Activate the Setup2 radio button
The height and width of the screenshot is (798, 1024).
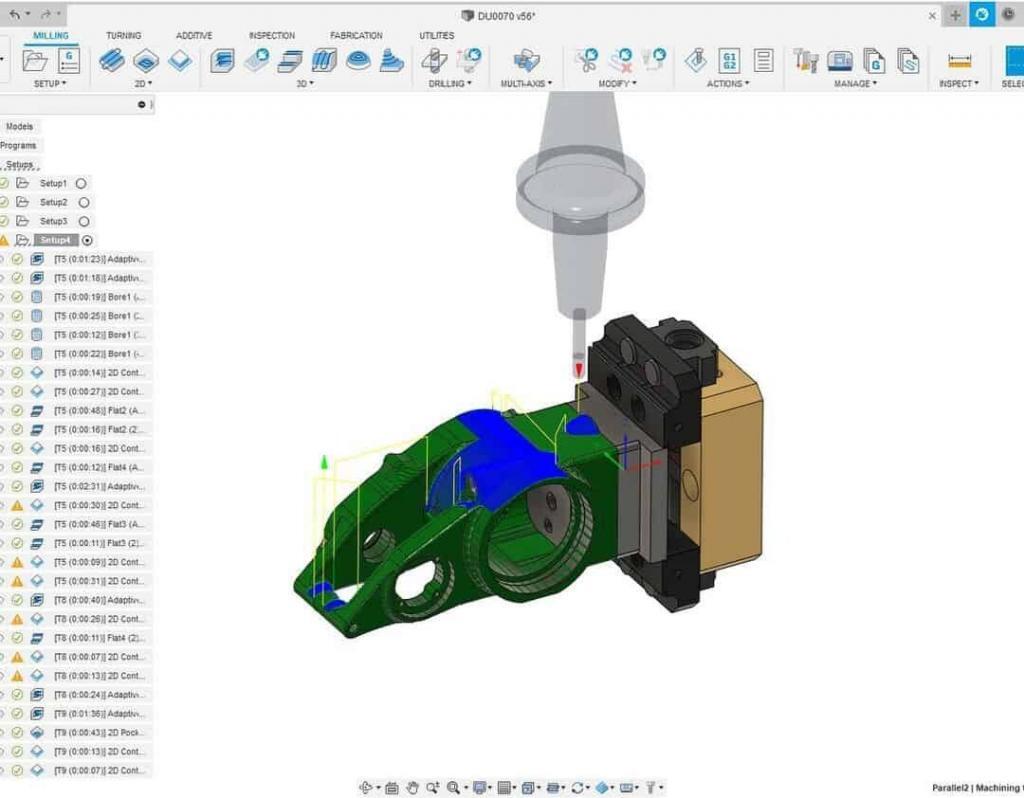click(x=84, y=202)
